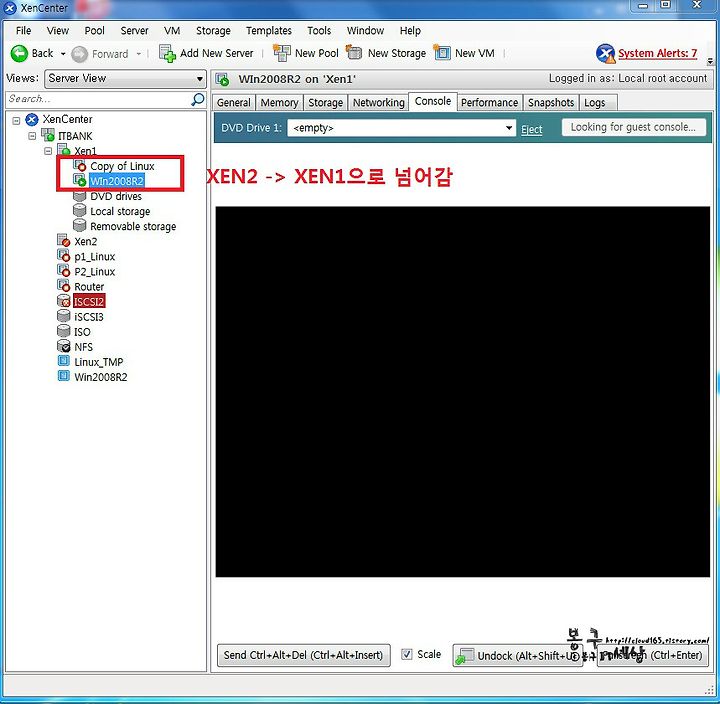
Task: Click the iSCSI3 storage icon
Action: 63,316
